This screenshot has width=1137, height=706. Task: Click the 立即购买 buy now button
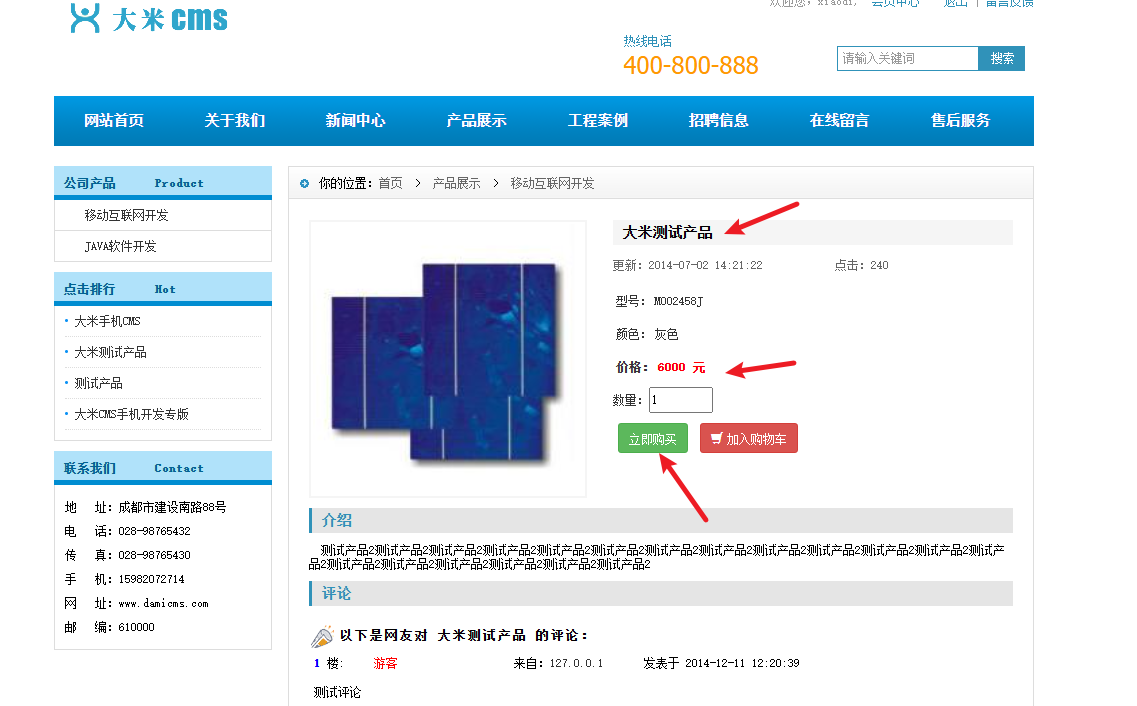click(x=652, y=439)
